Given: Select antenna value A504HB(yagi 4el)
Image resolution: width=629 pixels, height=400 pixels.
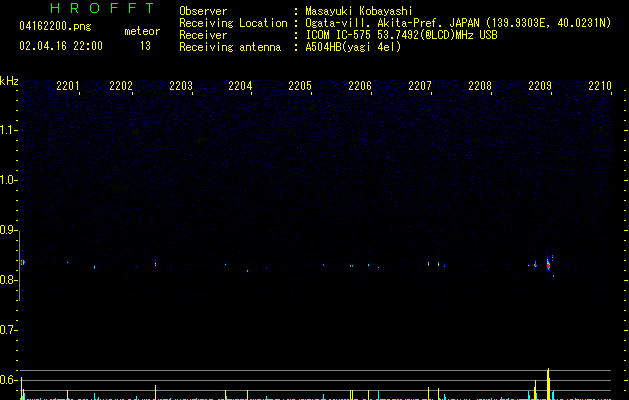Looking at the screenshot, I should 353,47.
